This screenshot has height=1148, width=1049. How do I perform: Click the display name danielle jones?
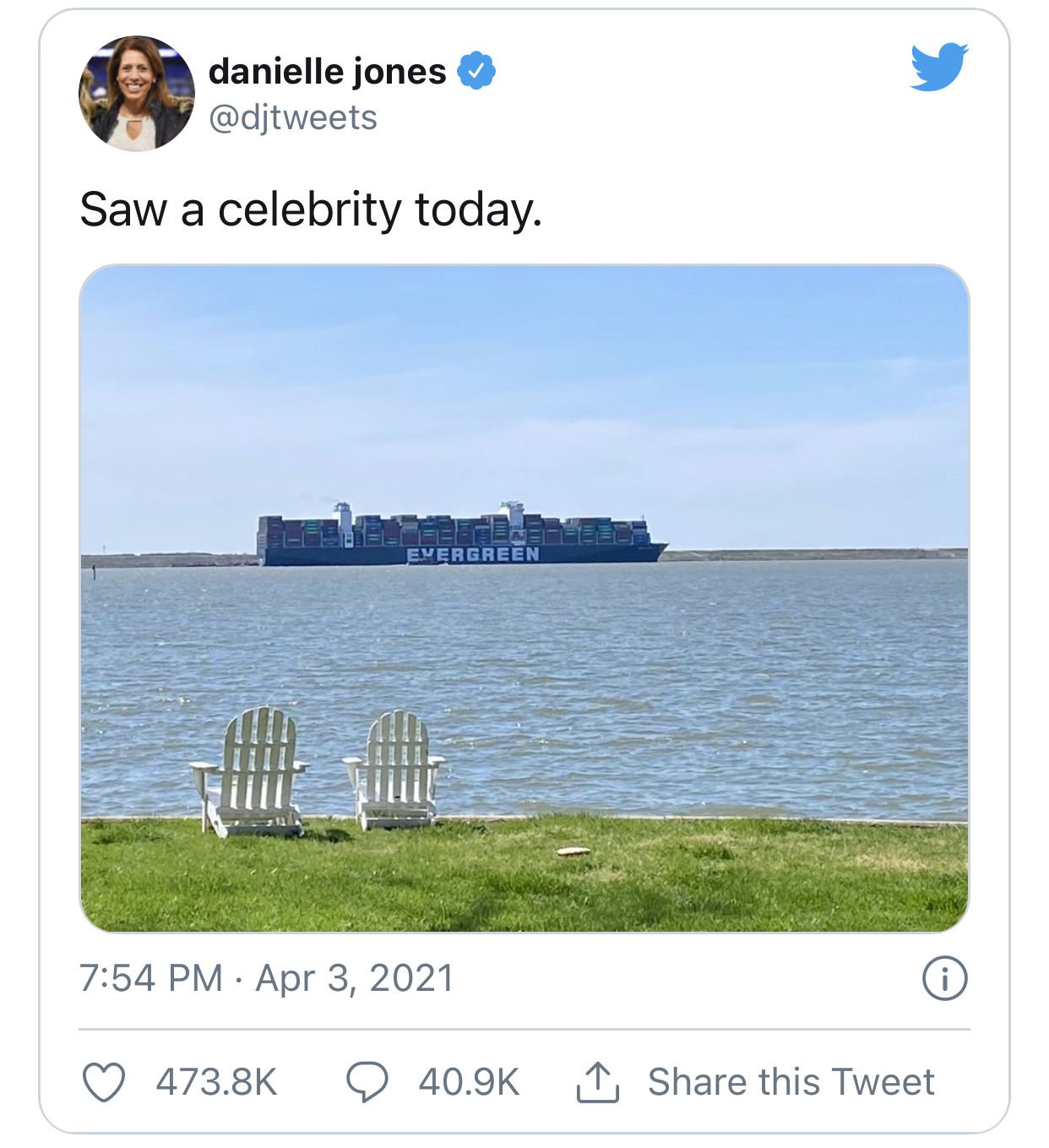327,72
